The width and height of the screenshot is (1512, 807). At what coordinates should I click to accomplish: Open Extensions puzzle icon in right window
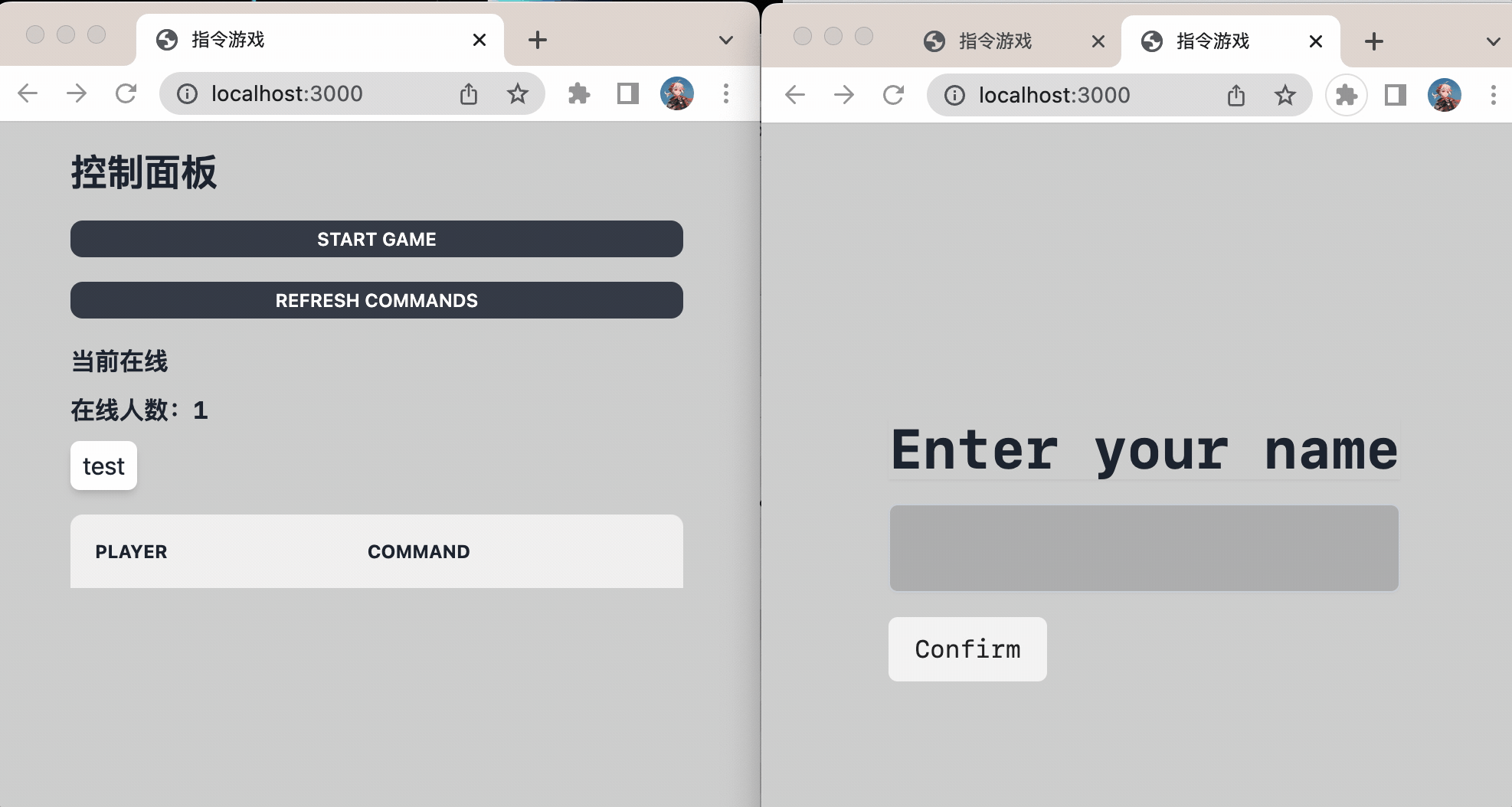click(x=1346, y=95)
